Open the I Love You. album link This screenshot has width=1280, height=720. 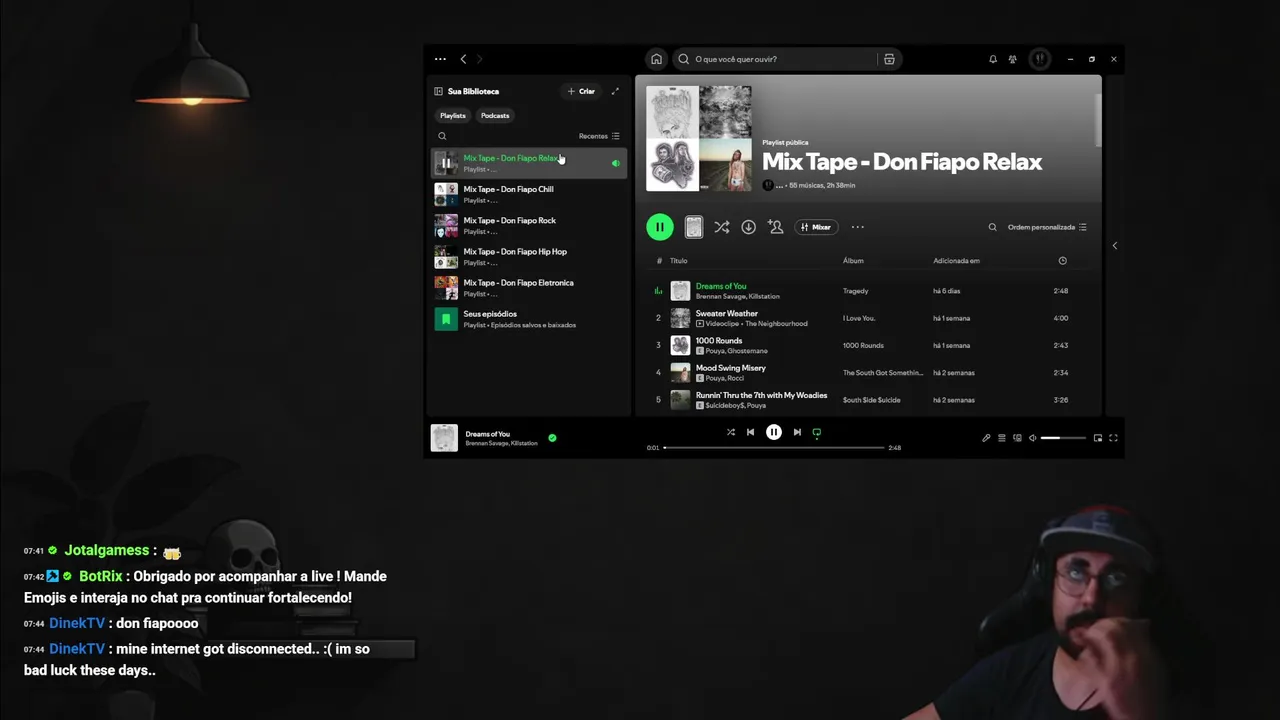point(859,318)
